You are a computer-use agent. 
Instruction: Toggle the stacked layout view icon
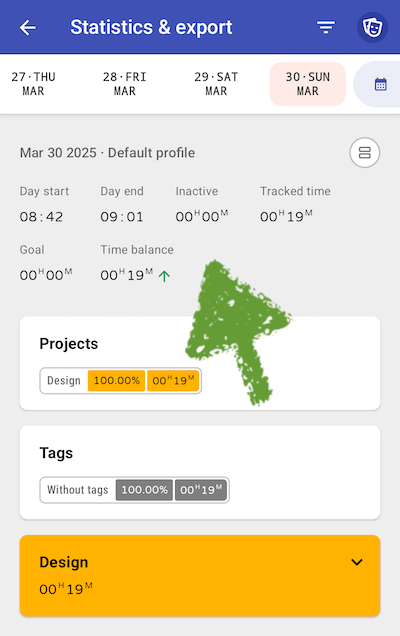[364, 153]
